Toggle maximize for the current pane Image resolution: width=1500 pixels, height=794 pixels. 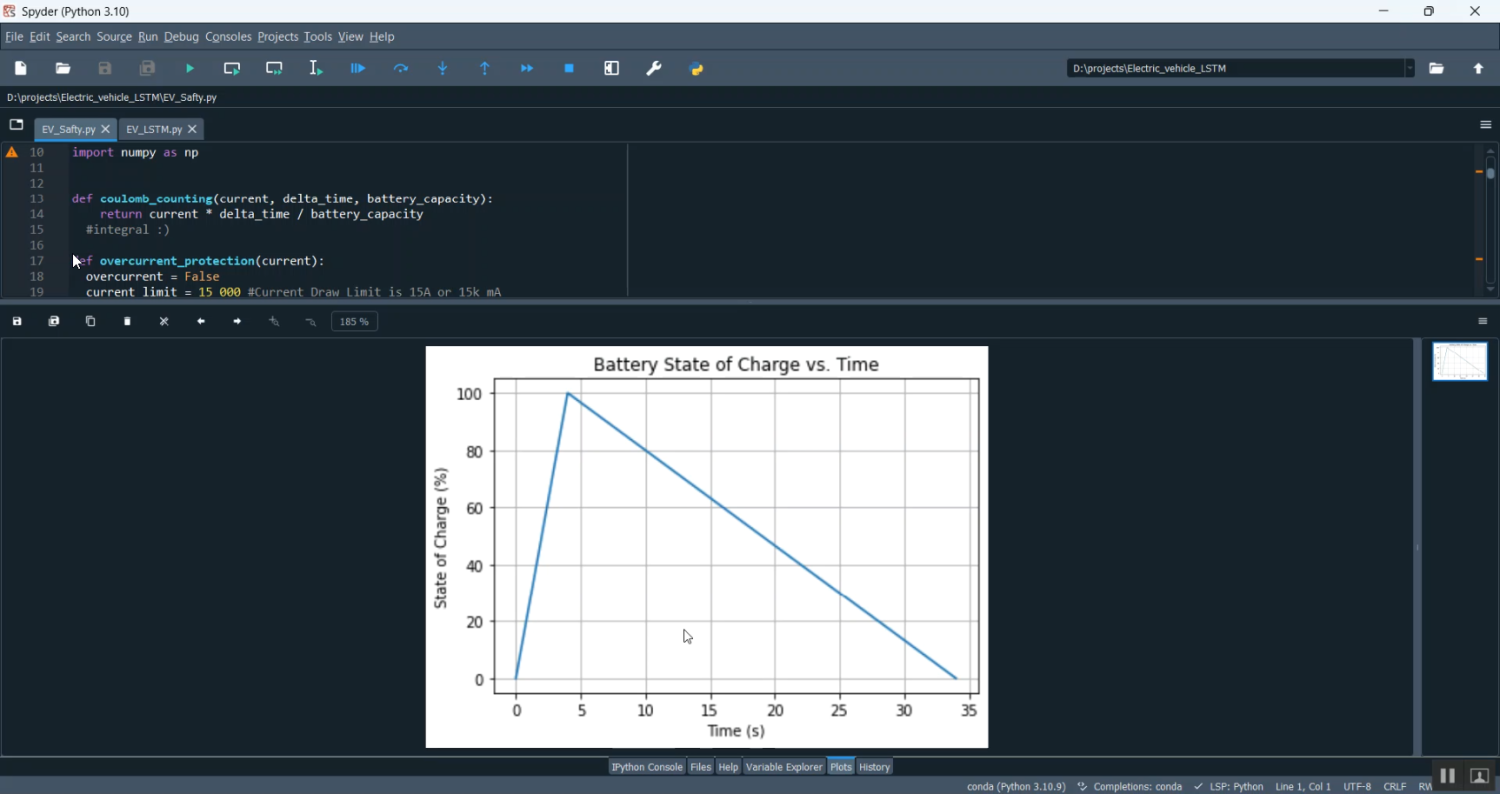[x=611, y=68]
